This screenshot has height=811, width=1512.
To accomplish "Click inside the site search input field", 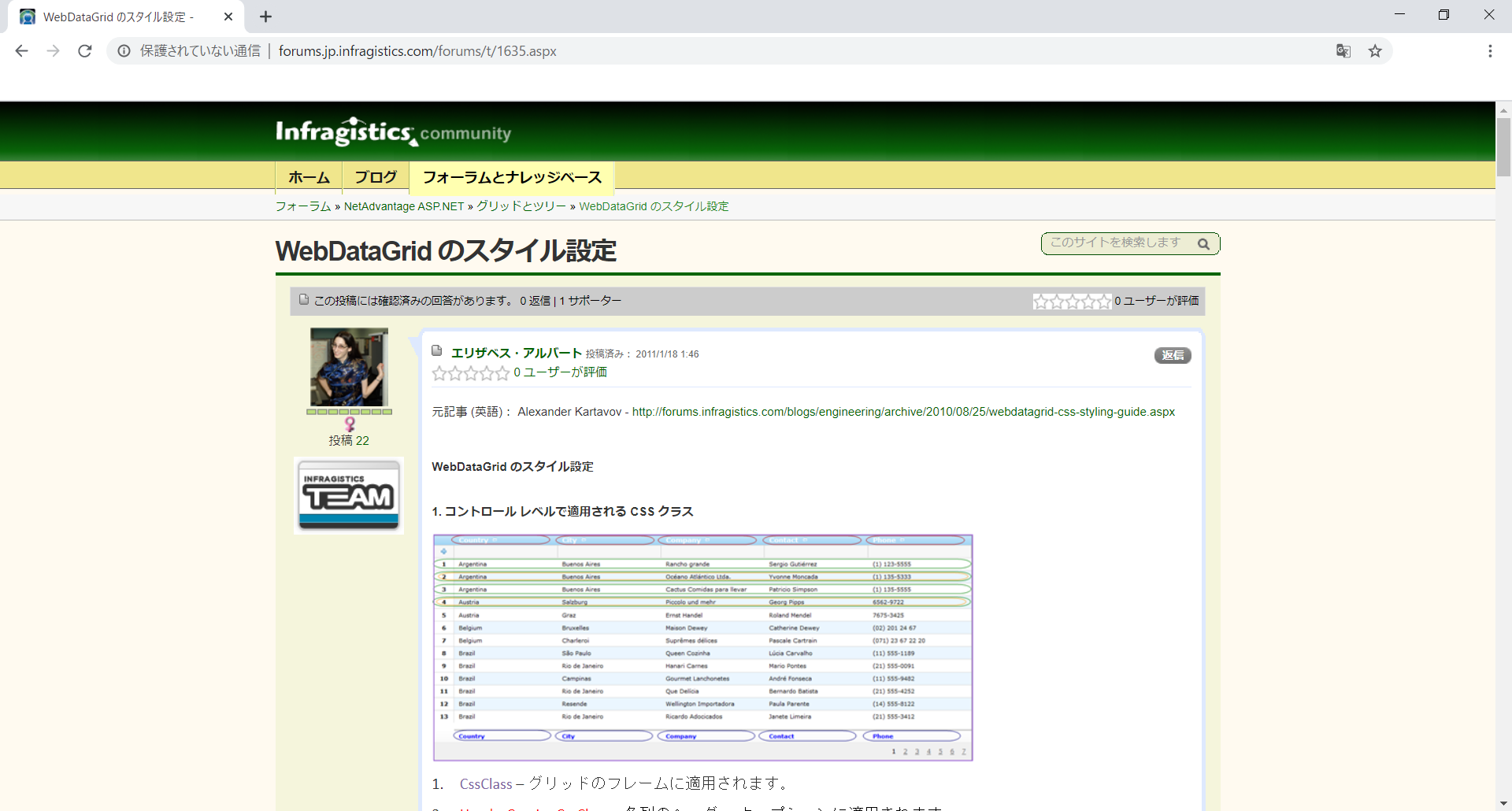I will click(1118, 243).
